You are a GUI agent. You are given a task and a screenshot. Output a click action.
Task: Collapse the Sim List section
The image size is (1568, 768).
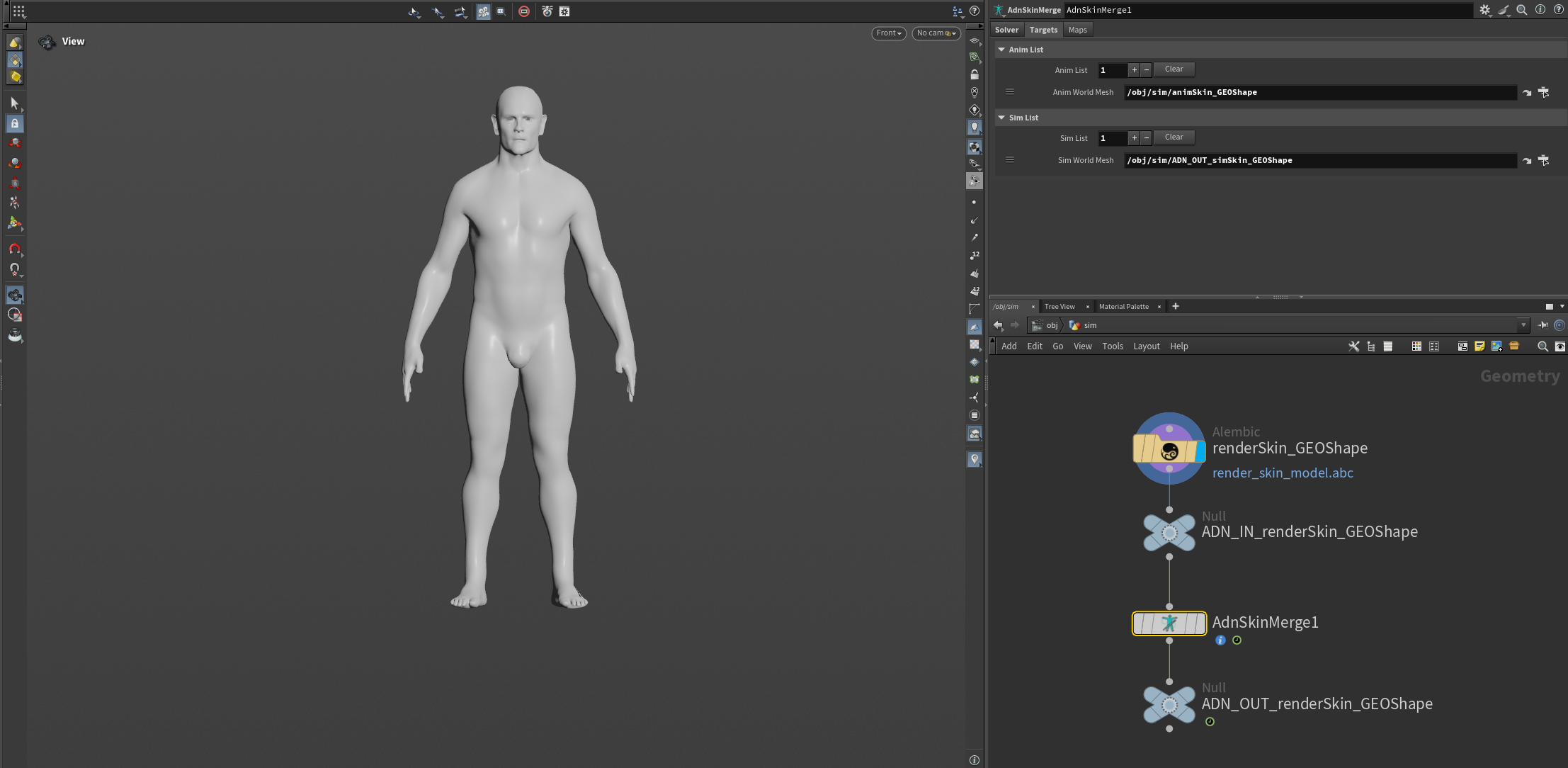point(1002,117)
